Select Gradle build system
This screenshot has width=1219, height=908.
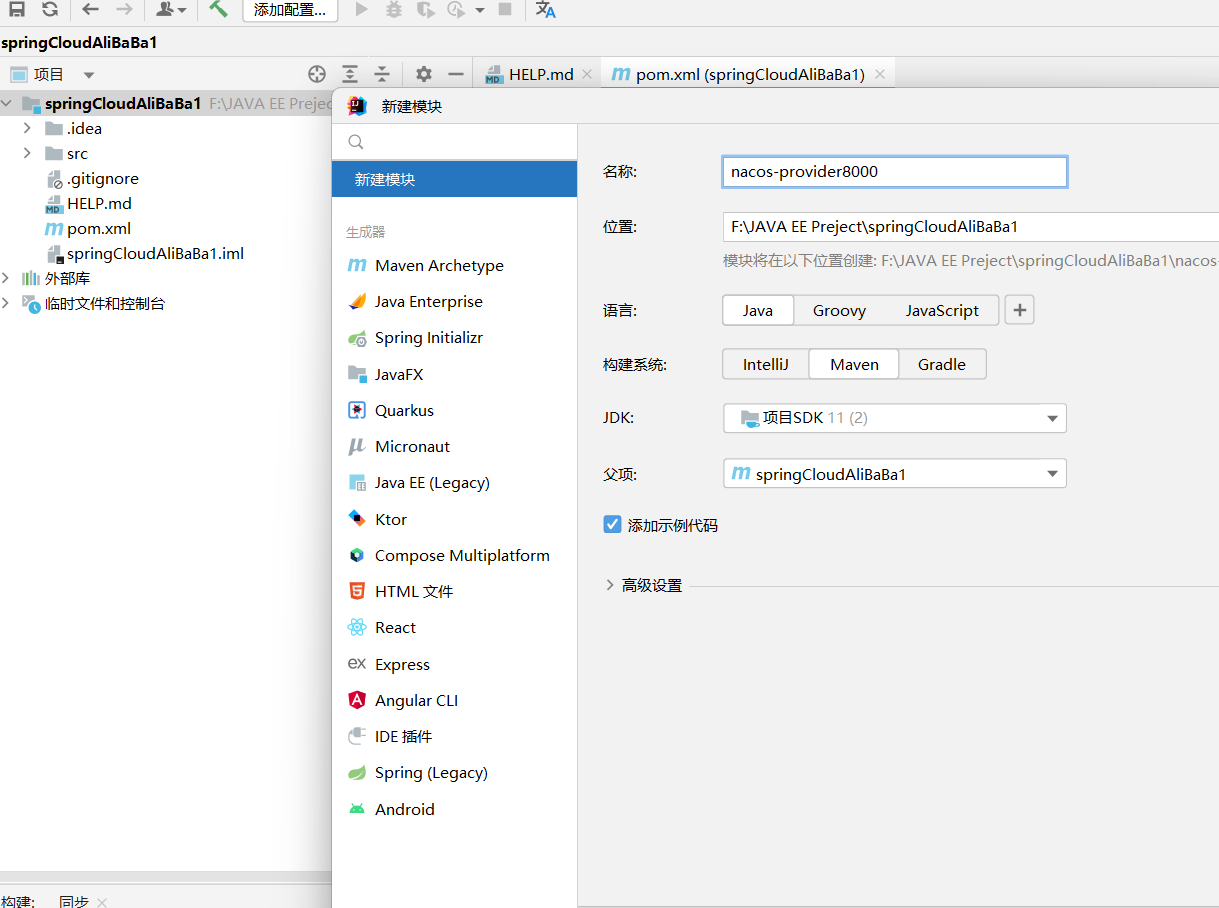(942, 364)
